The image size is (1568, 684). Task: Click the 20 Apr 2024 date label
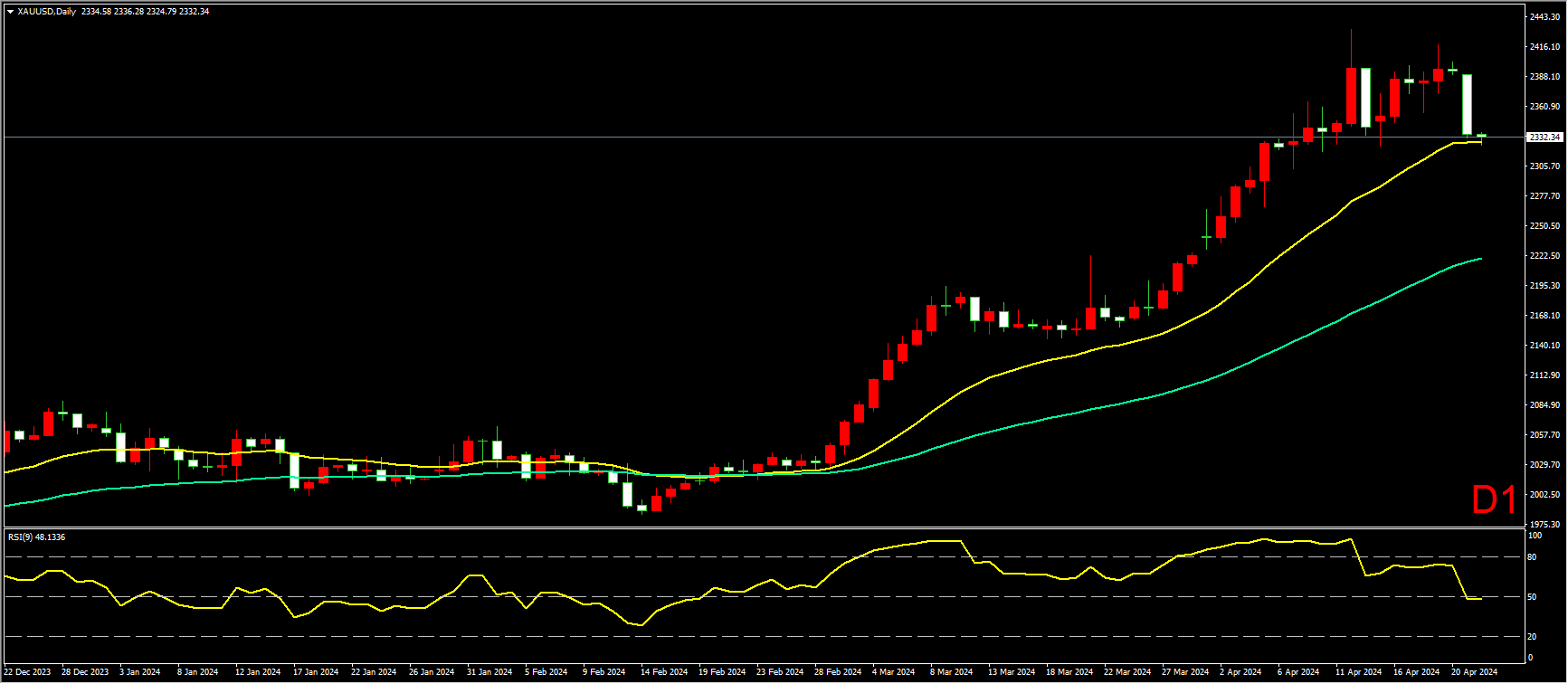[x=1474, y=672]
